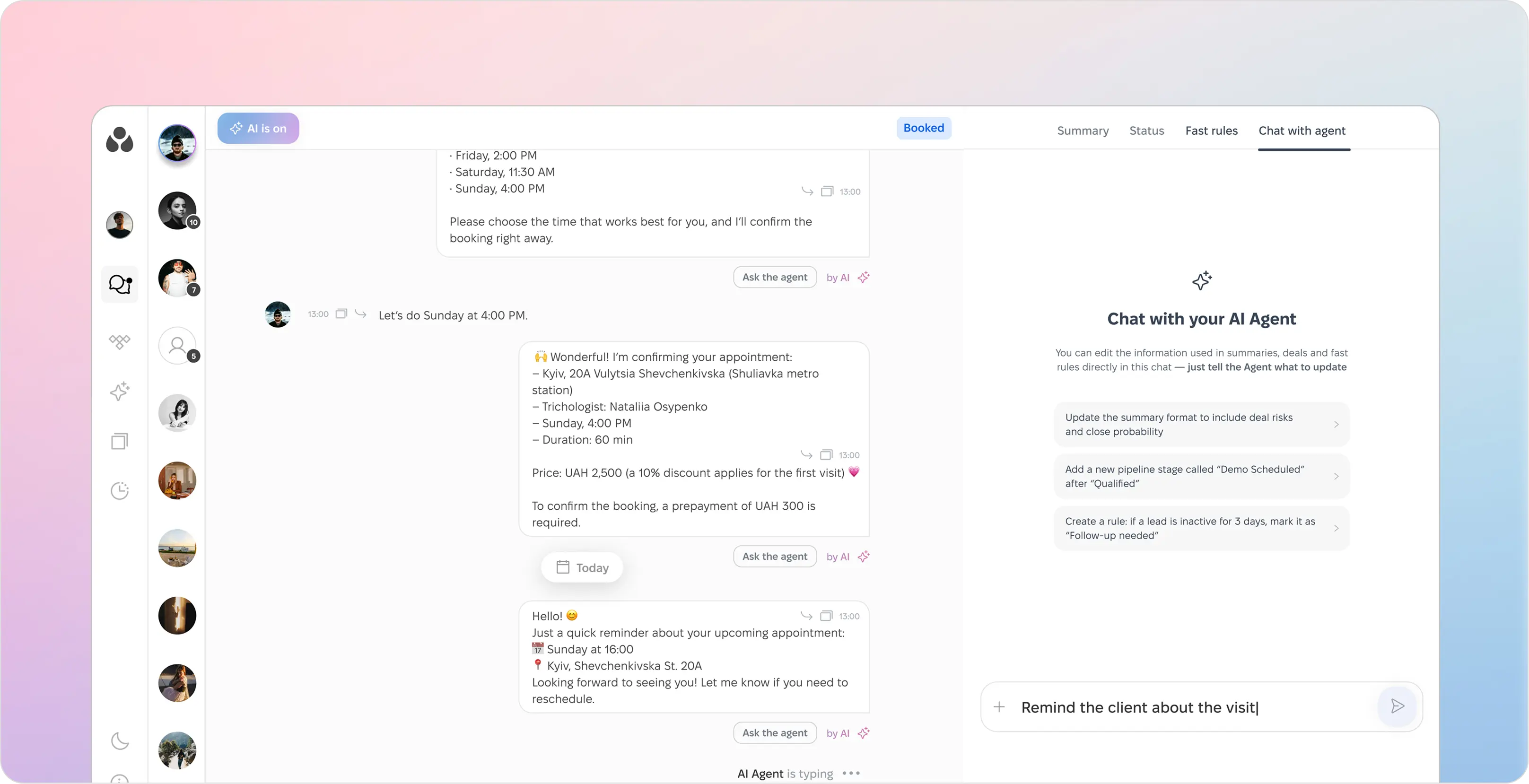Screen dimensions: 1529x784
Task: Click the Booked status badge
Action: (x=924, y=128)
